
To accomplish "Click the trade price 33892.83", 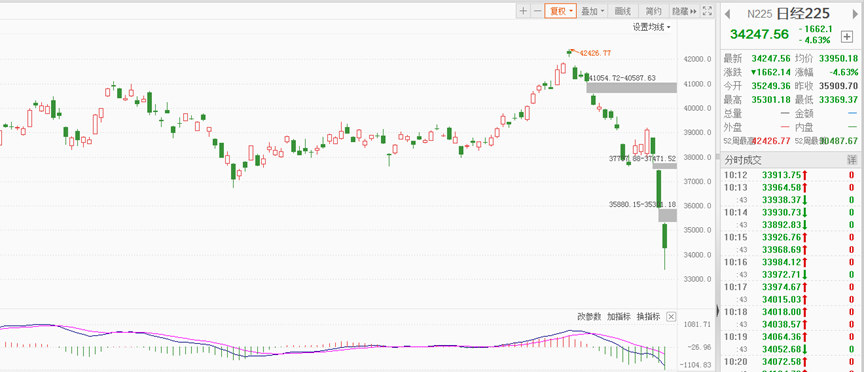I will [780, 224].
